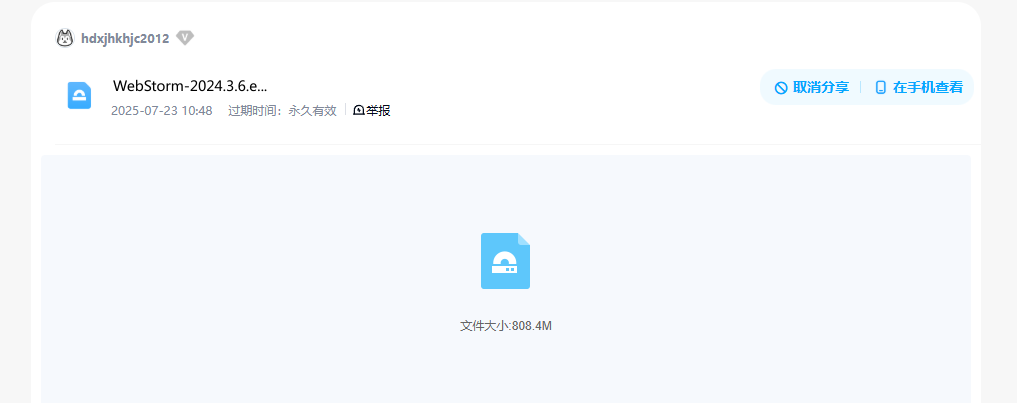This screenshot has height=403, width=1017.
Task: Click the prohibition circle icon for cancel share
Action: (x=781, y=88)
